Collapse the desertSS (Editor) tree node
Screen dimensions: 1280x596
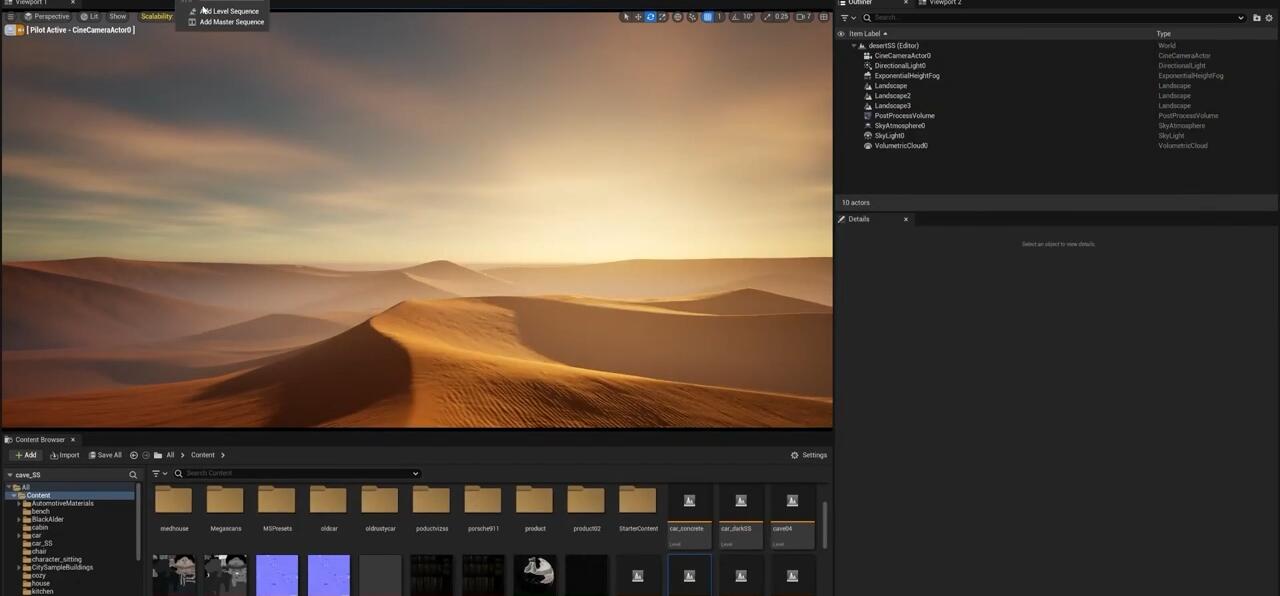click(x=854, y=46)
